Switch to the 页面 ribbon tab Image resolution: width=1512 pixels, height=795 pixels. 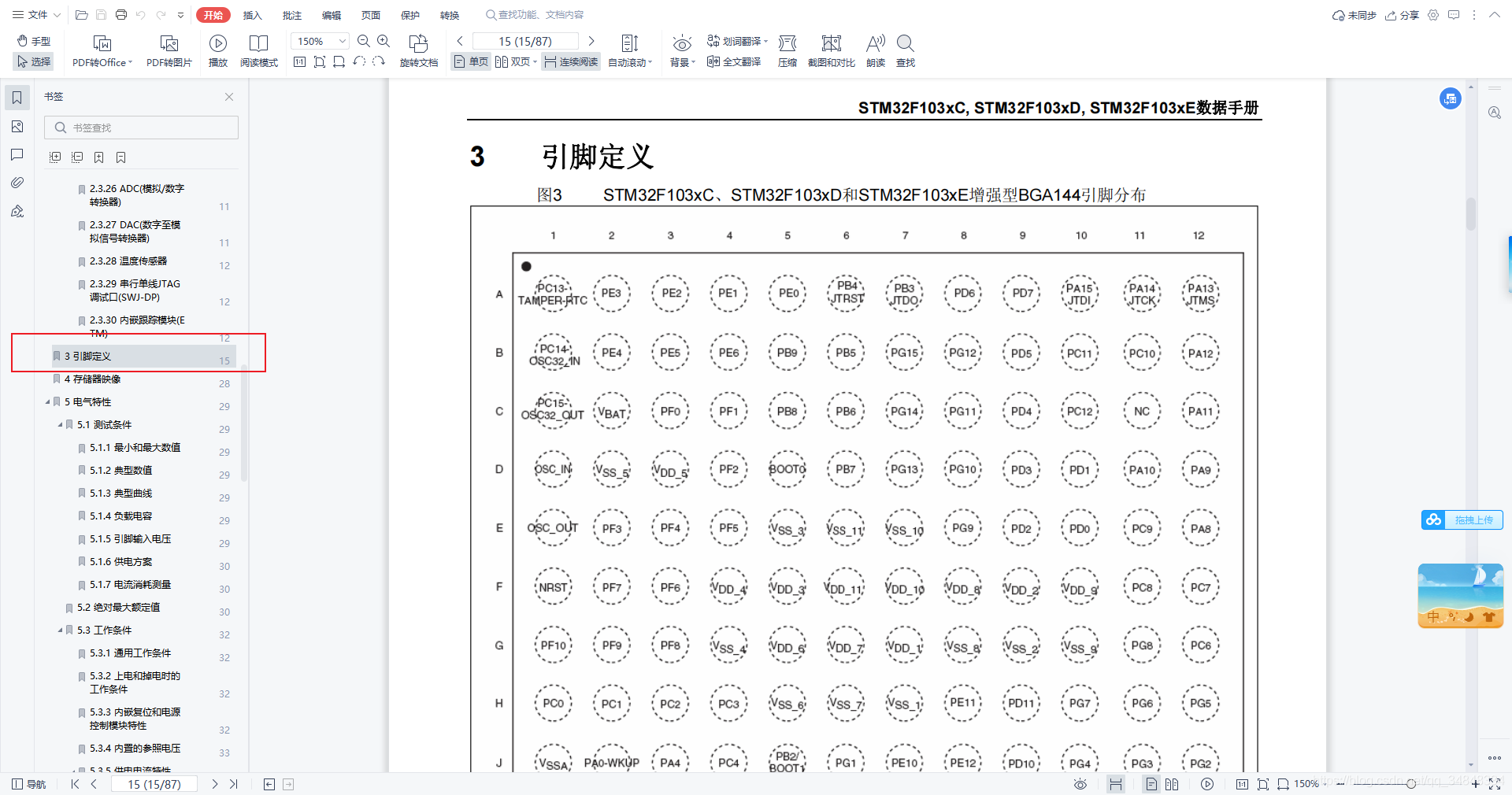click(x=371, y=15)
